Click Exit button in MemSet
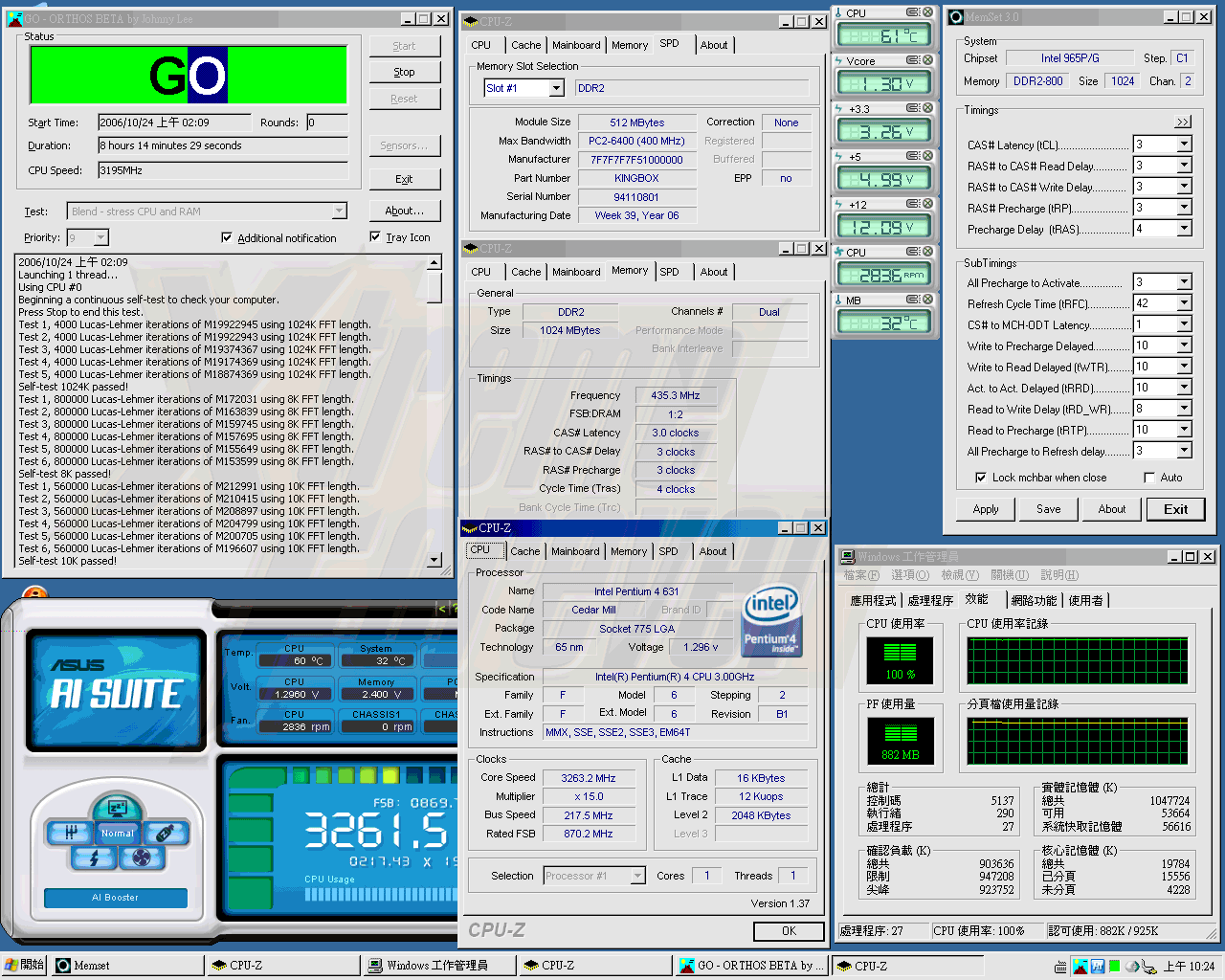1225x980 pixels. [x=1176, y=509]
